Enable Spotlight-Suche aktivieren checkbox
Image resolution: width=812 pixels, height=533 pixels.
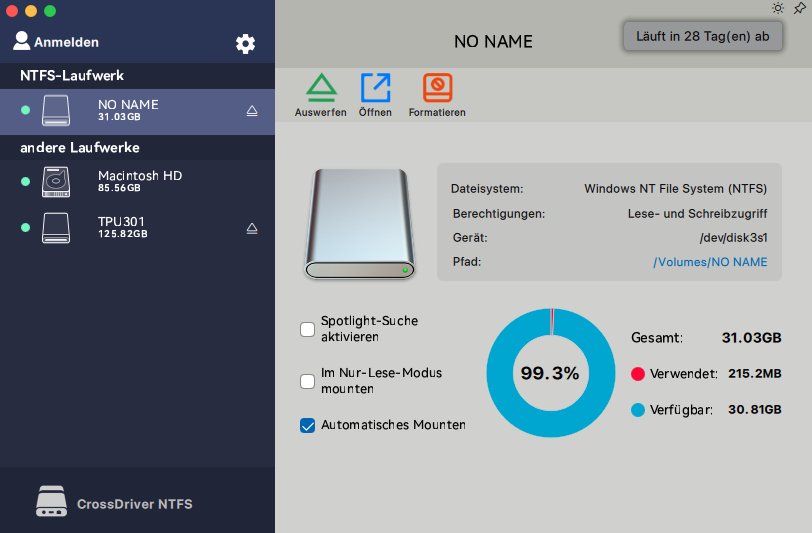308,329
